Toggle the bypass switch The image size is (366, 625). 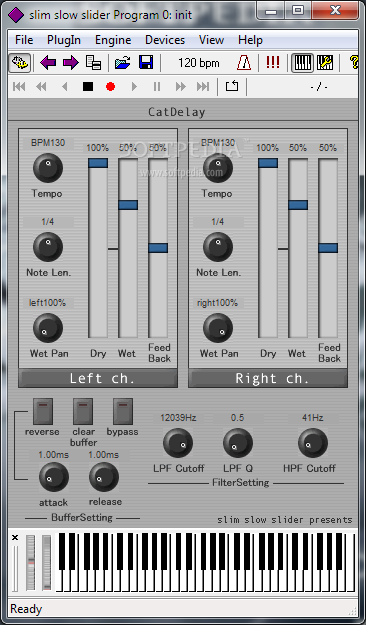click(x=123, y=411)
